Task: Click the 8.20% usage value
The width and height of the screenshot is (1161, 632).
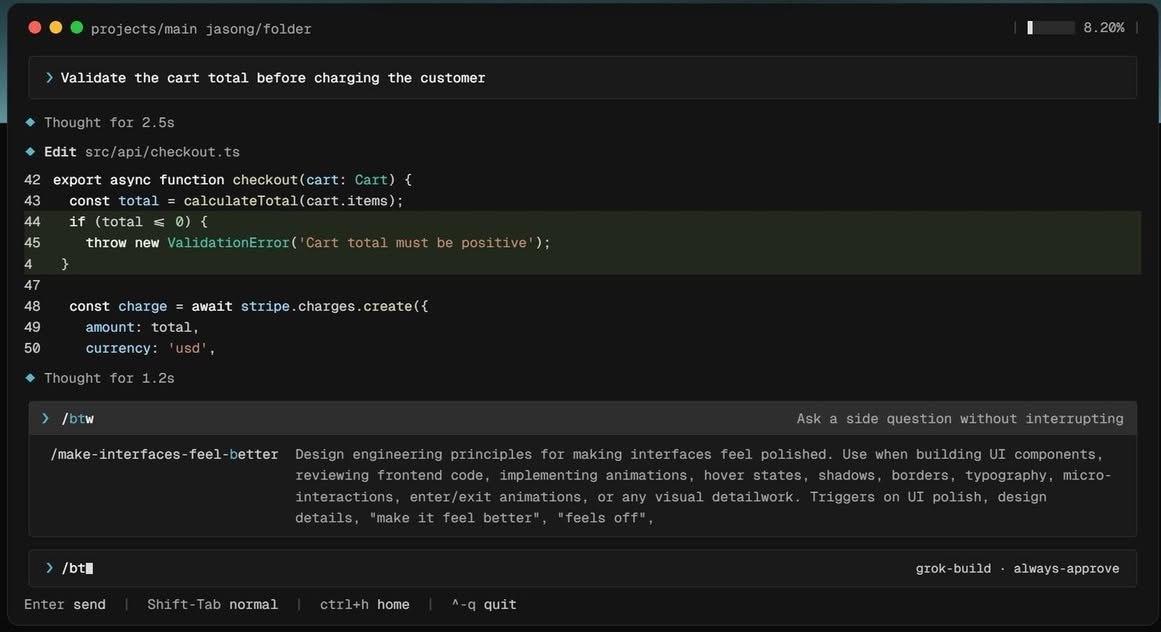Action: (1103, 27)
